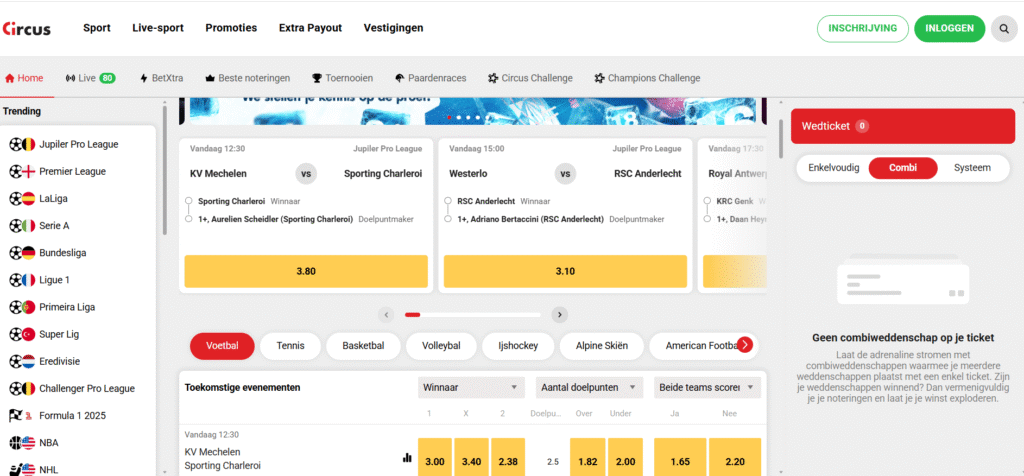The image size is (1024, 476).
Task: Open statistics chart icon for KV Mechelen match
Action: [x=407, y=458]
